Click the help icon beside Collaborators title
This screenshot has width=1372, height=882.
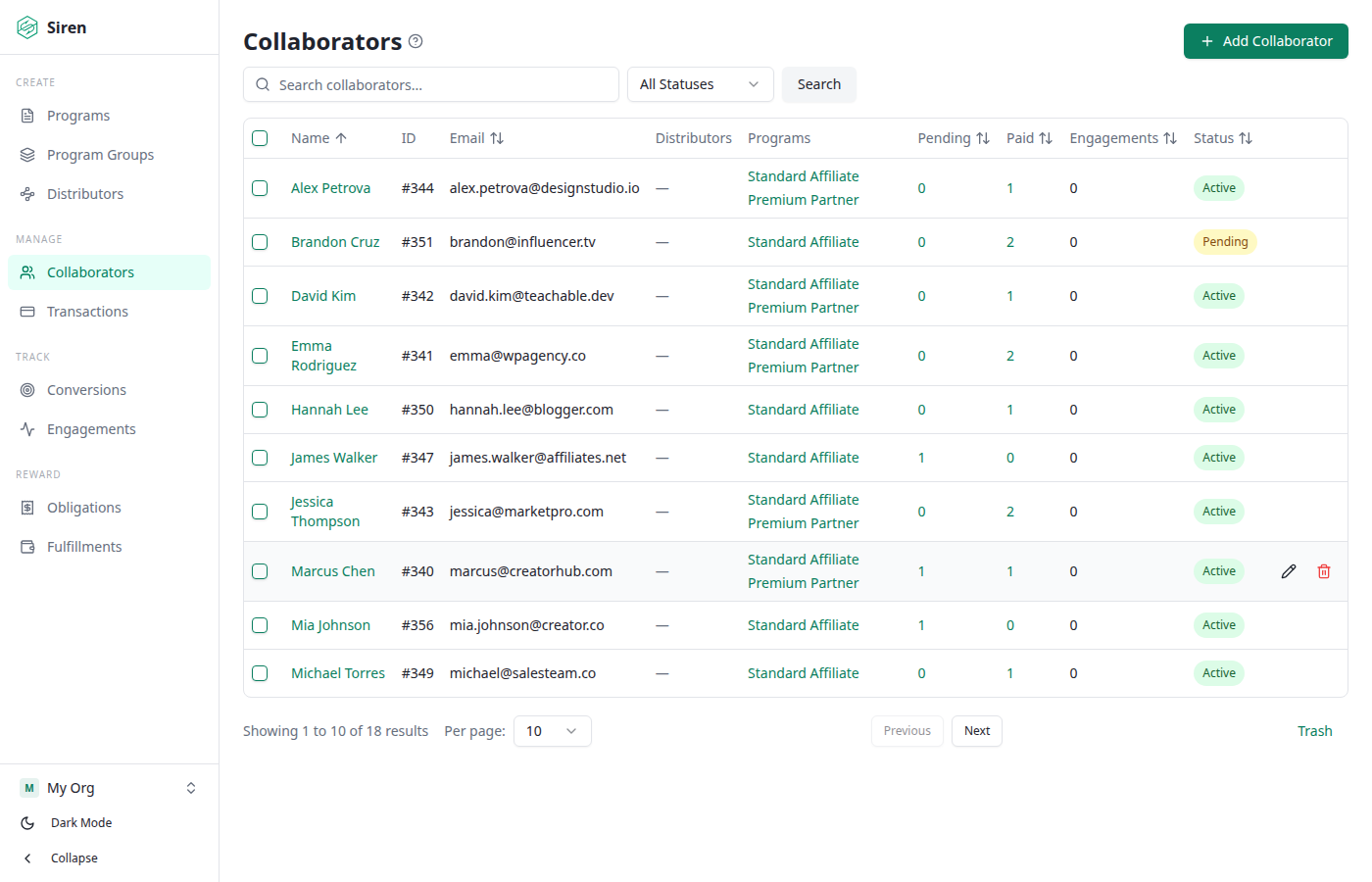pyautogui.click(x=416, y=41)
